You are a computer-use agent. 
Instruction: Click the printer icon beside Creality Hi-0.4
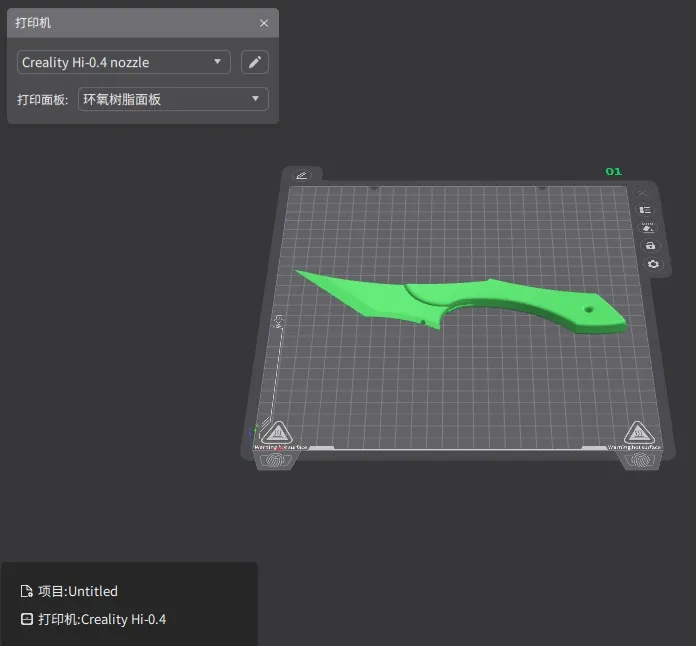pos(27,619)
